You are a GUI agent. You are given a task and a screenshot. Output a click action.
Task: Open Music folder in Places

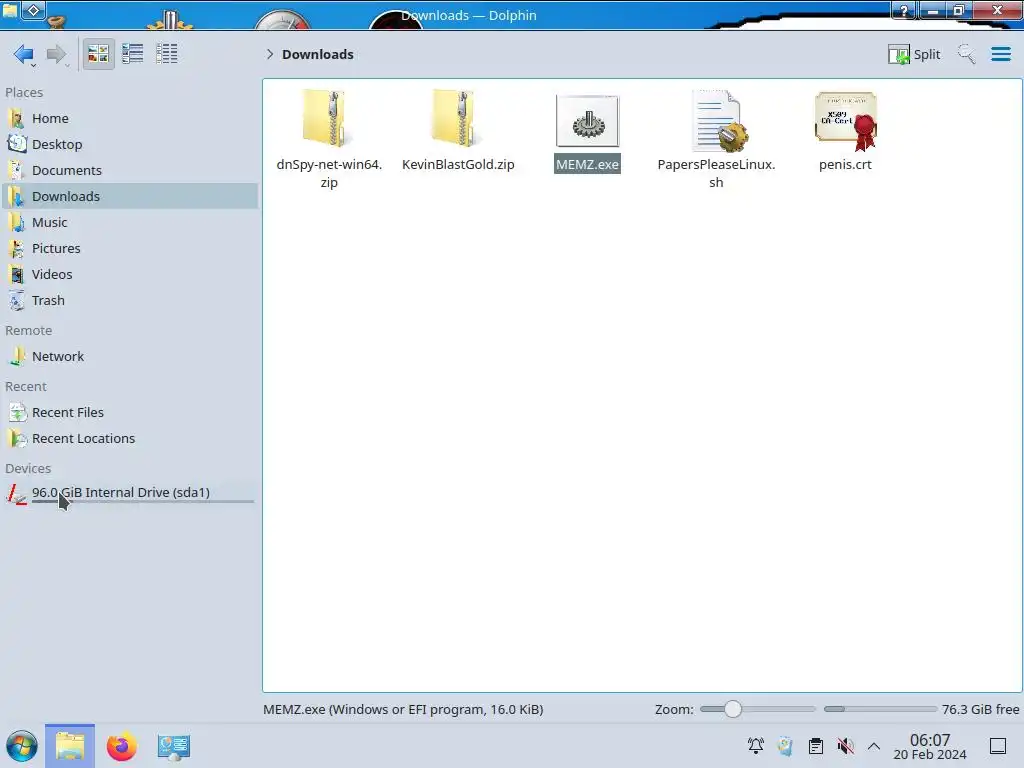pos(129,223)
